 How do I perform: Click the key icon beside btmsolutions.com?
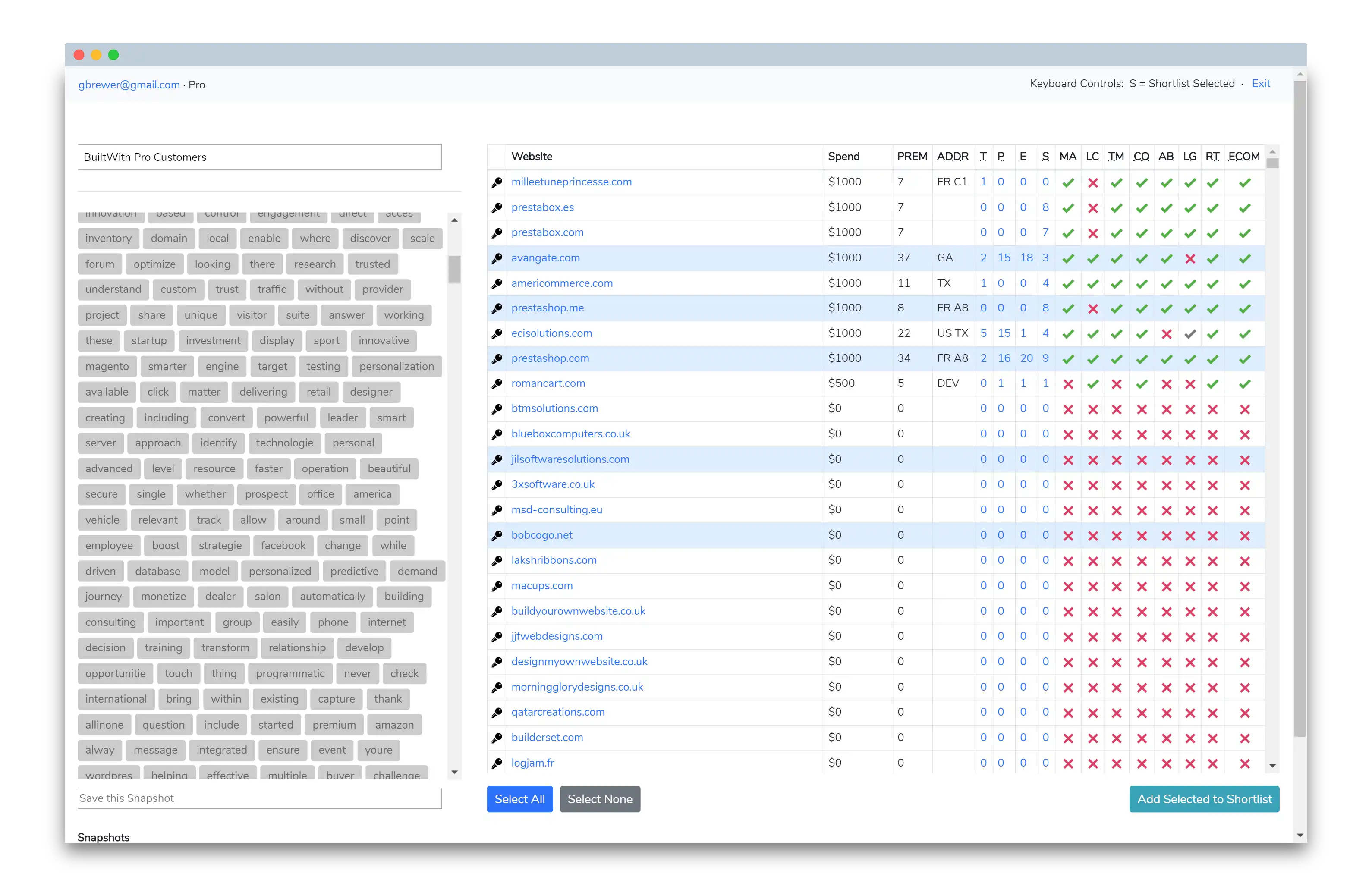tap(497, 409)
